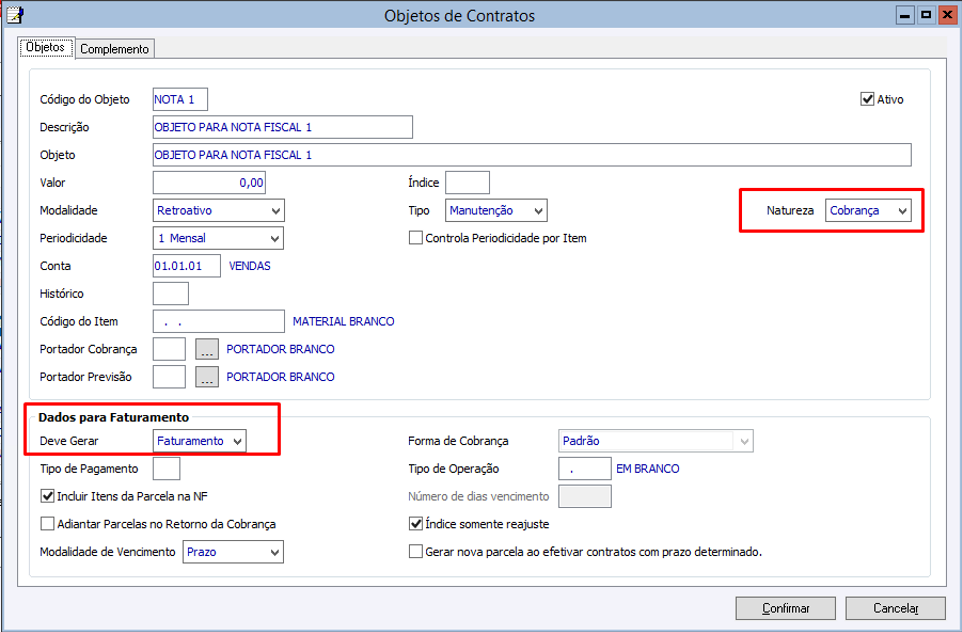Screen dimensions: 962x632
Task: Enable Adiantar Parcelas no Retorno da Cobrança
Action: 47,524
